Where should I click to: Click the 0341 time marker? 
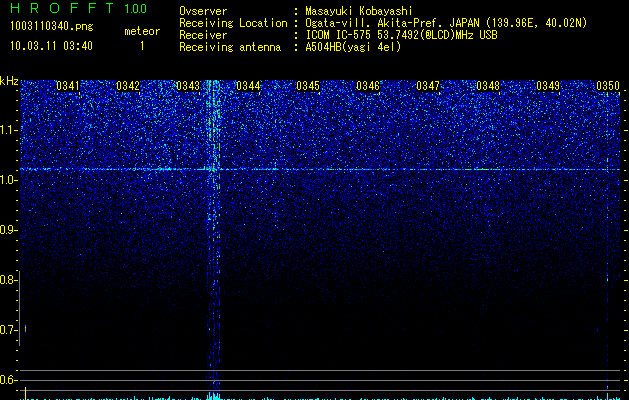coord(68,86)
